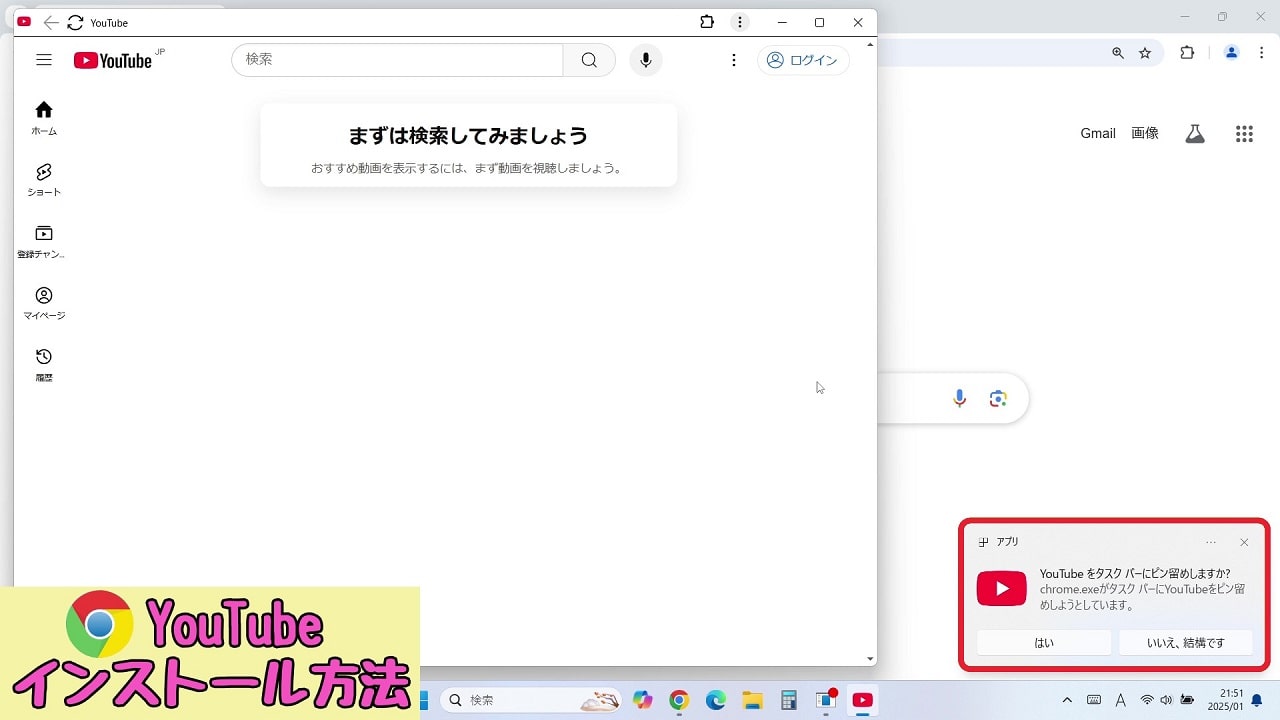This screenshot has width=1280, height=720.
Task: Open 登録チャンネル subscriptions in sidebar
Action: coord(44,242)
